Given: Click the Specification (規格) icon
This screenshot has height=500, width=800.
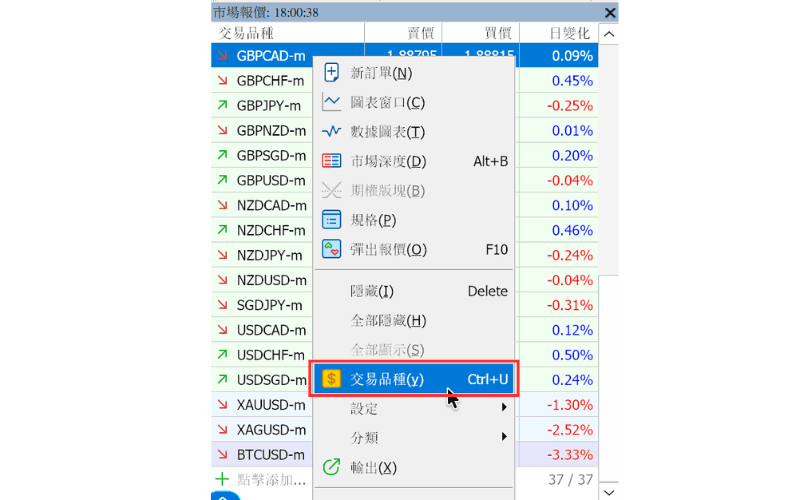Looking at the screenshot, I should (331, 220).
